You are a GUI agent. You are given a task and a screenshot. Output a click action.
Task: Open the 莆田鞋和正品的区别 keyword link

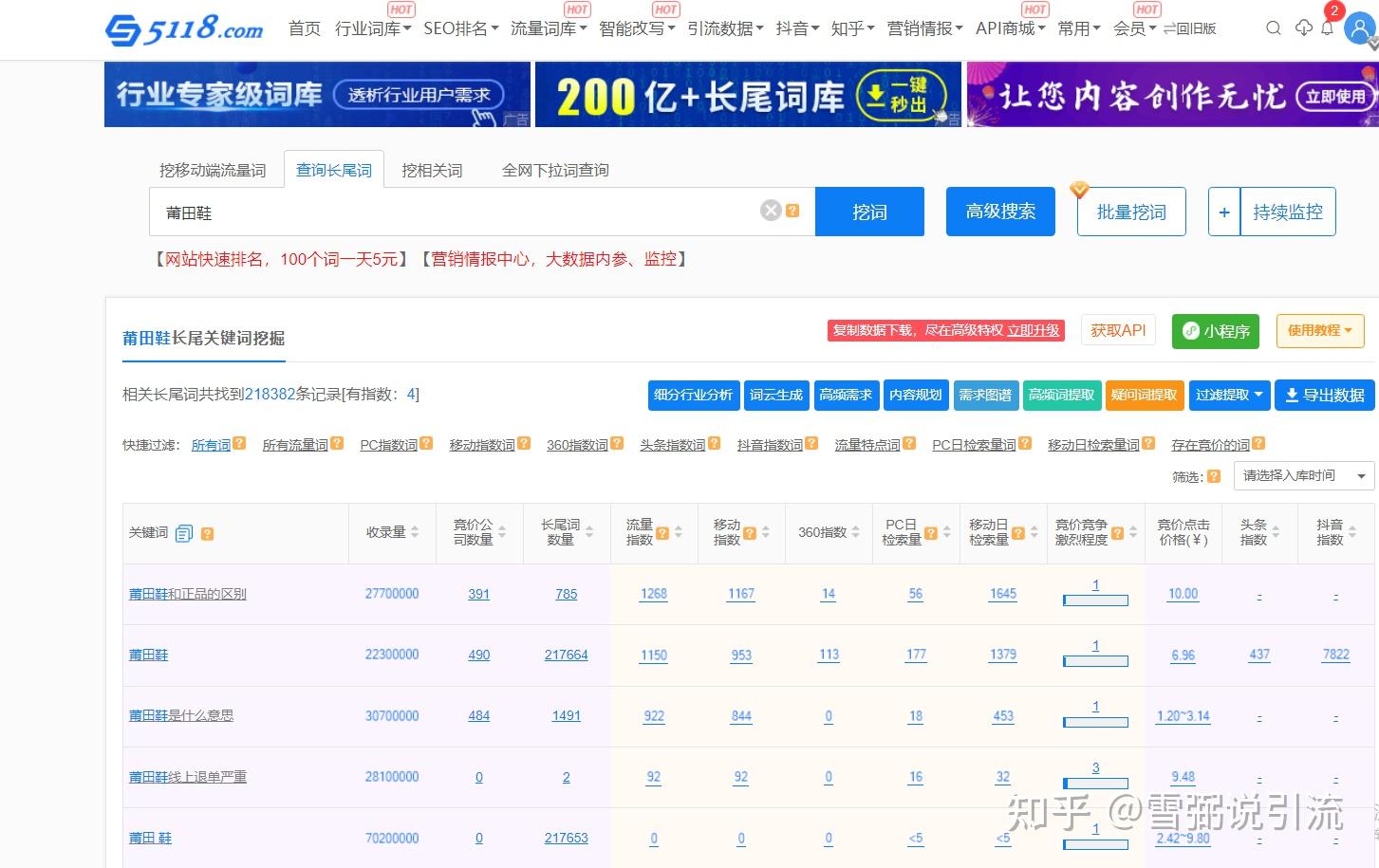[188, 594]
